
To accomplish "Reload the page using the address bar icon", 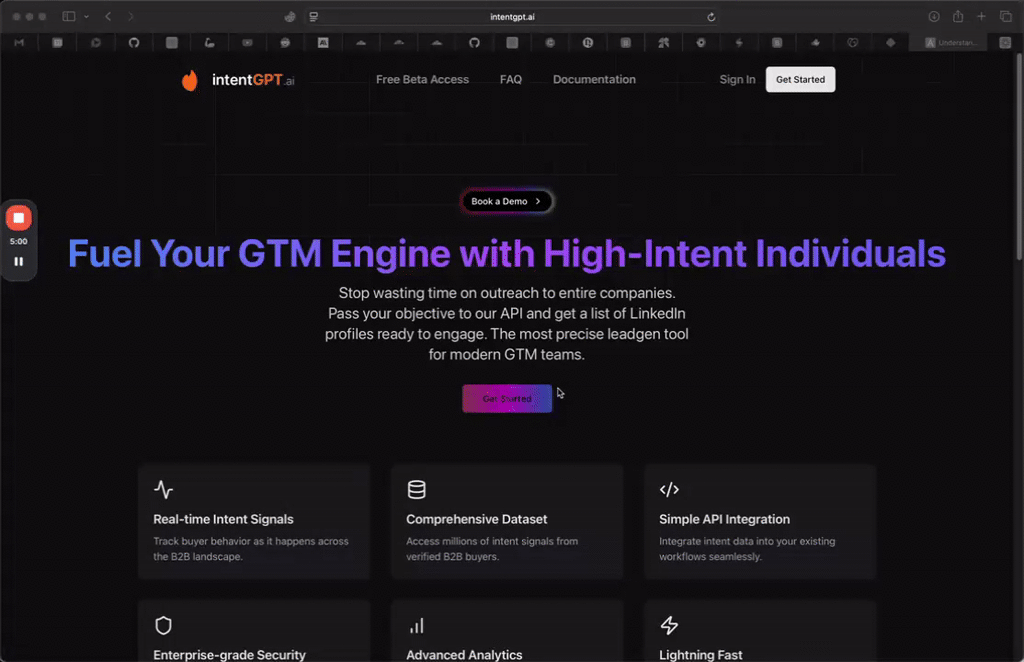I will (711, 17).
